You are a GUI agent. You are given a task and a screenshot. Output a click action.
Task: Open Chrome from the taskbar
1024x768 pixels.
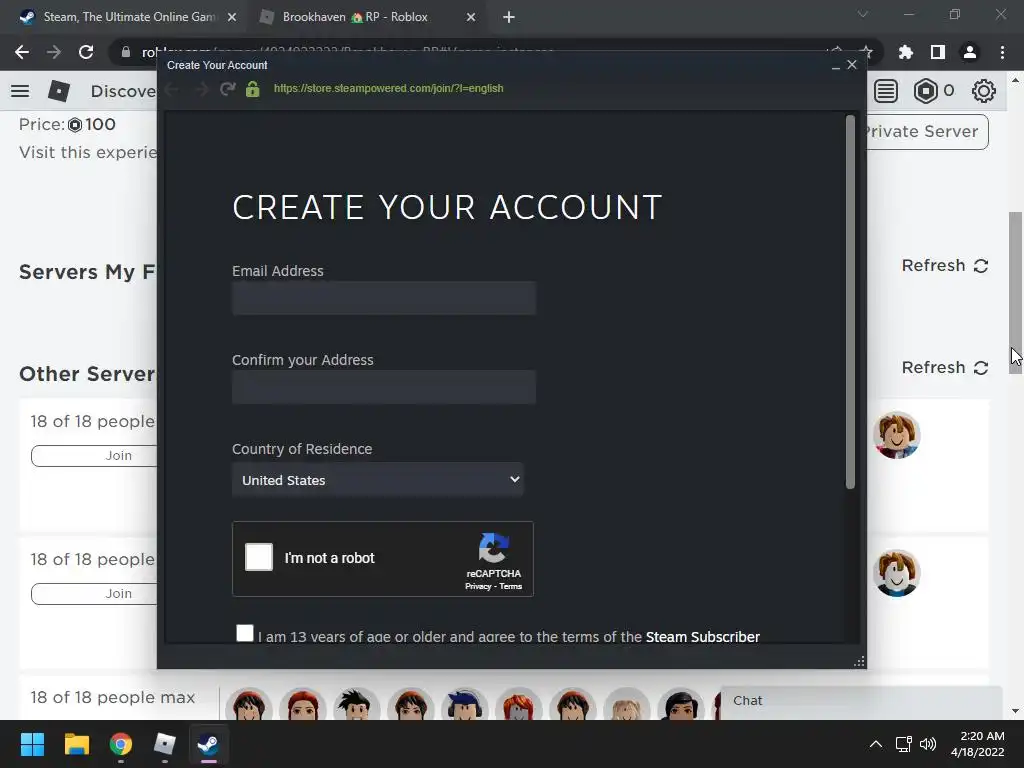click(121, 744)
